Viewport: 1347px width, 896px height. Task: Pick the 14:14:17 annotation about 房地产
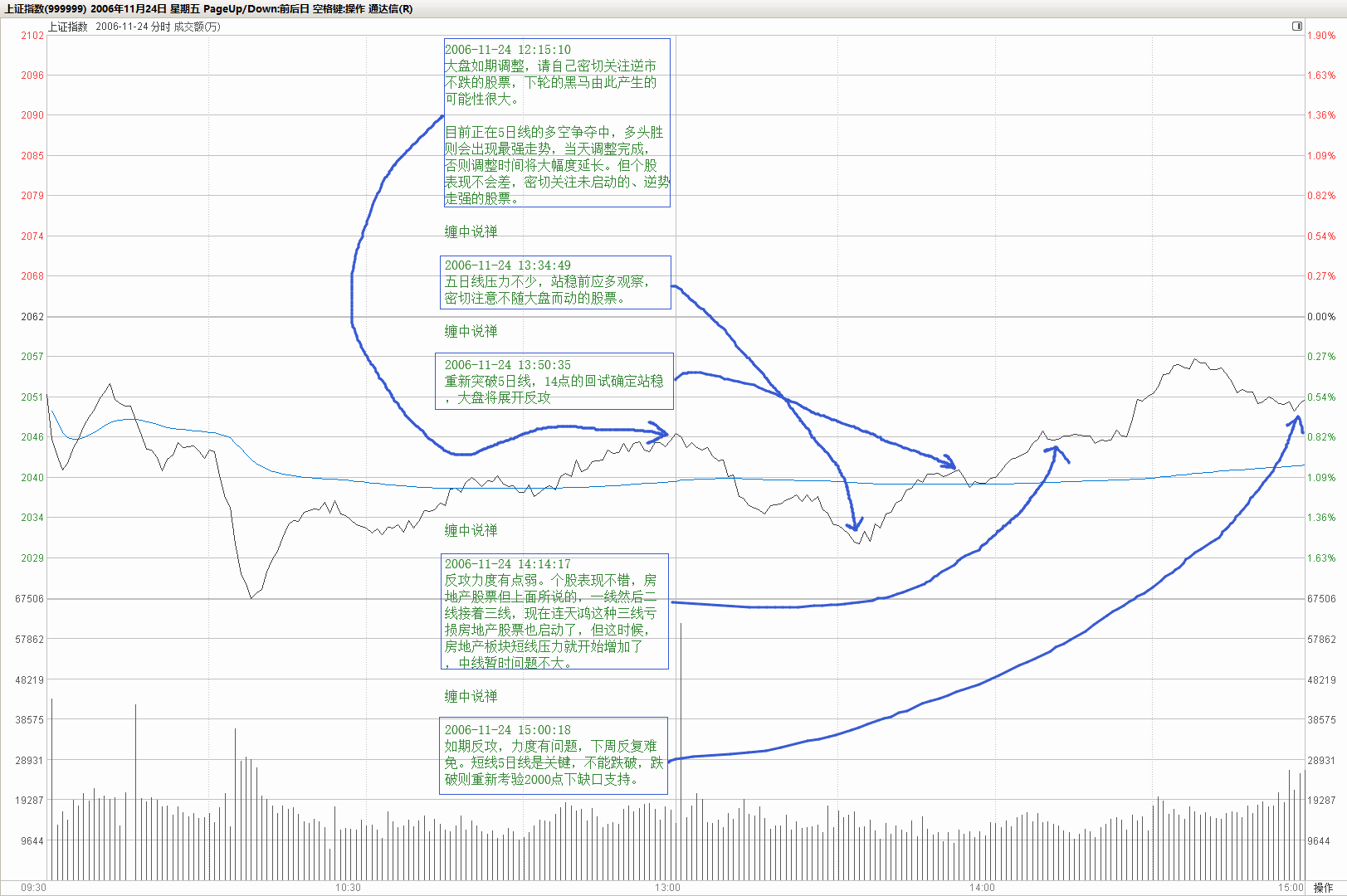[x=554, y=612]
